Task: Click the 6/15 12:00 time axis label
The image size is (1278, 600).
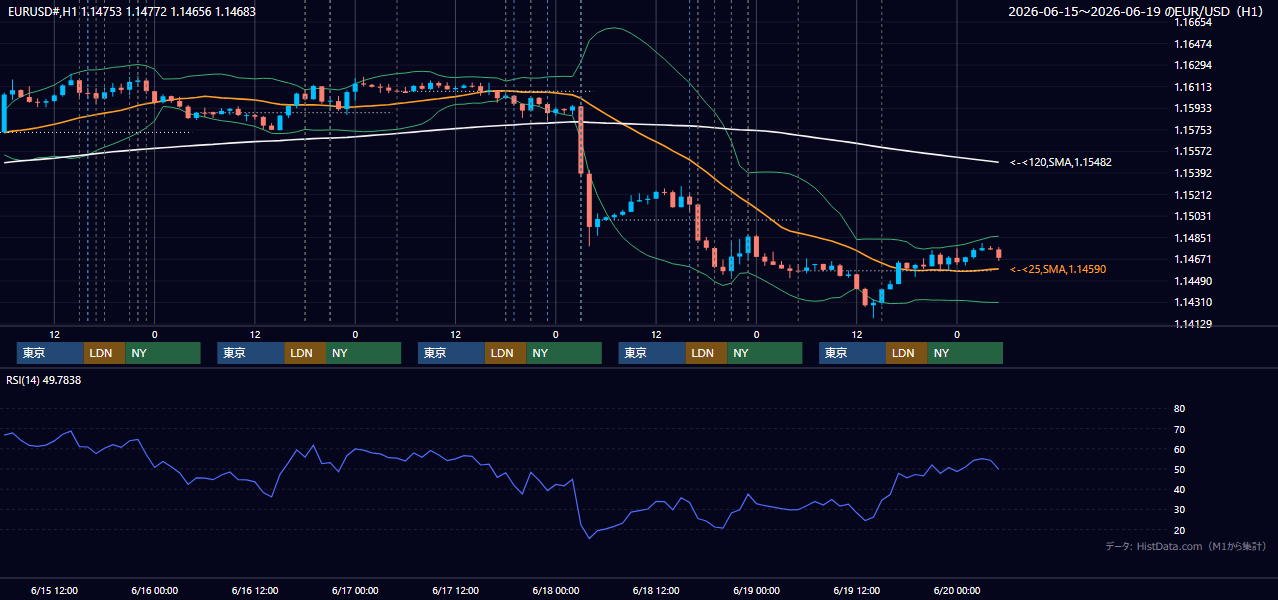Action: pyautogui.click(x=54, y=590)
